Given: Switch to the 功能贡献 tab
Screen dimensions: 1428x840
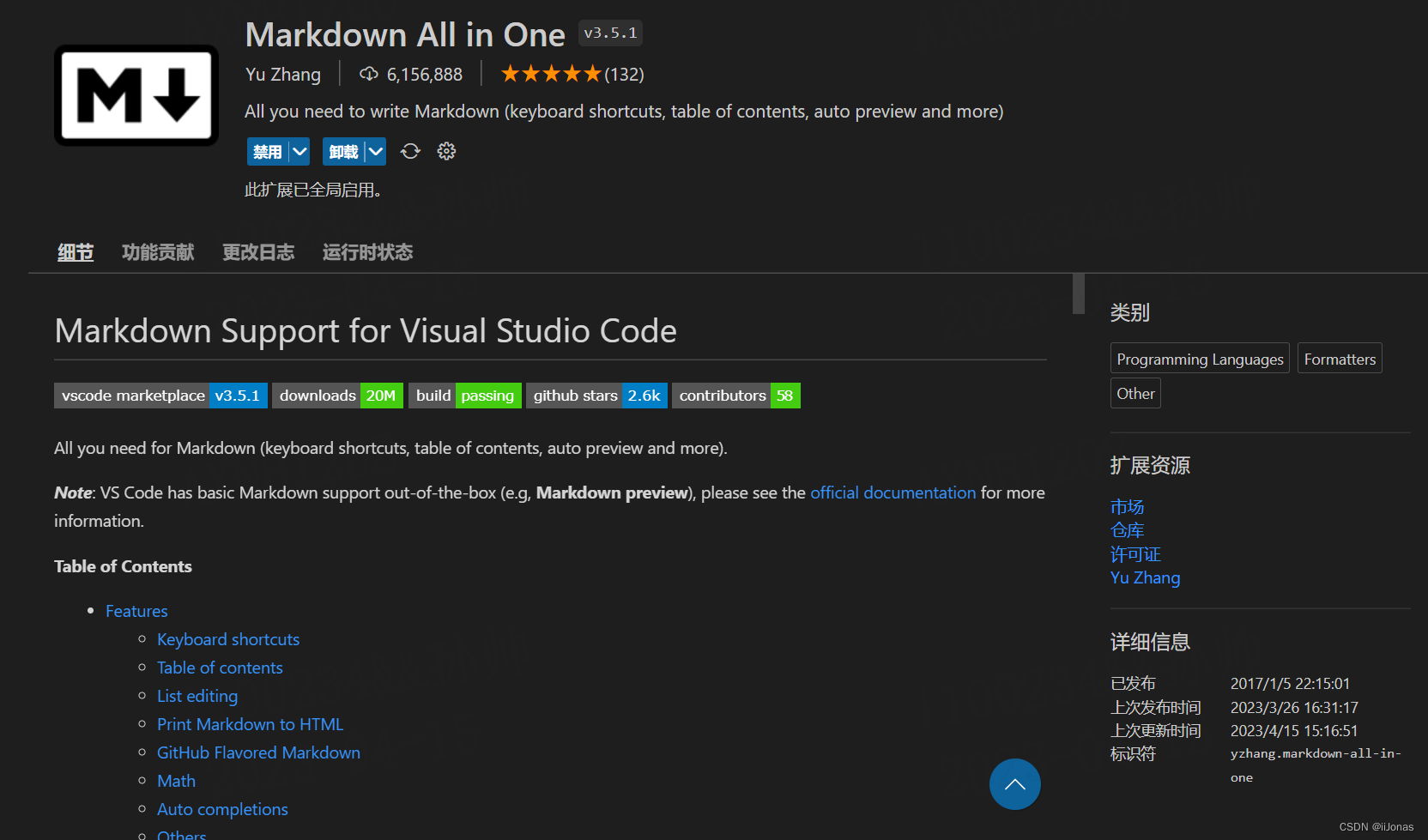Looking at the screenshot, I should [158, 251].
